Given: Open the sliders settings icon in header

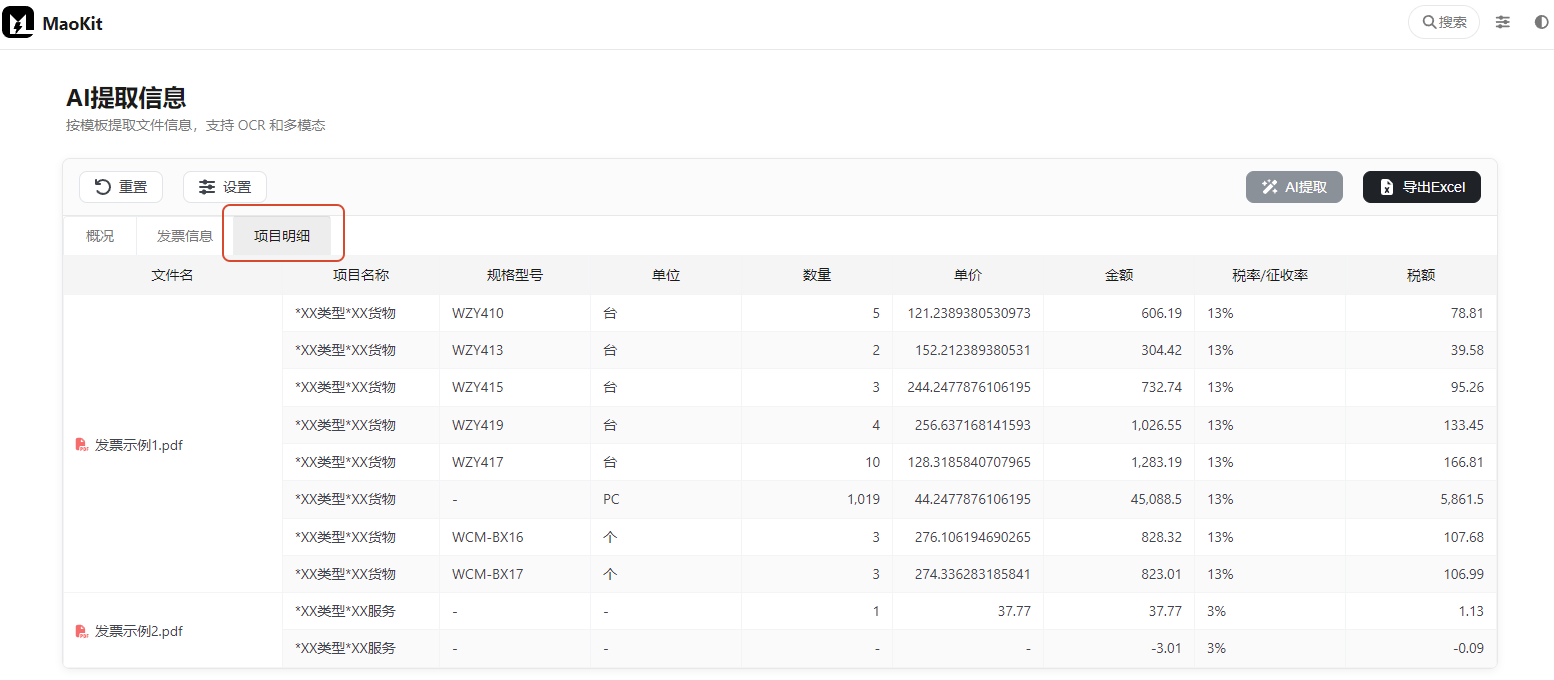Looking at the screenshot, I should tap(1503, 22).
